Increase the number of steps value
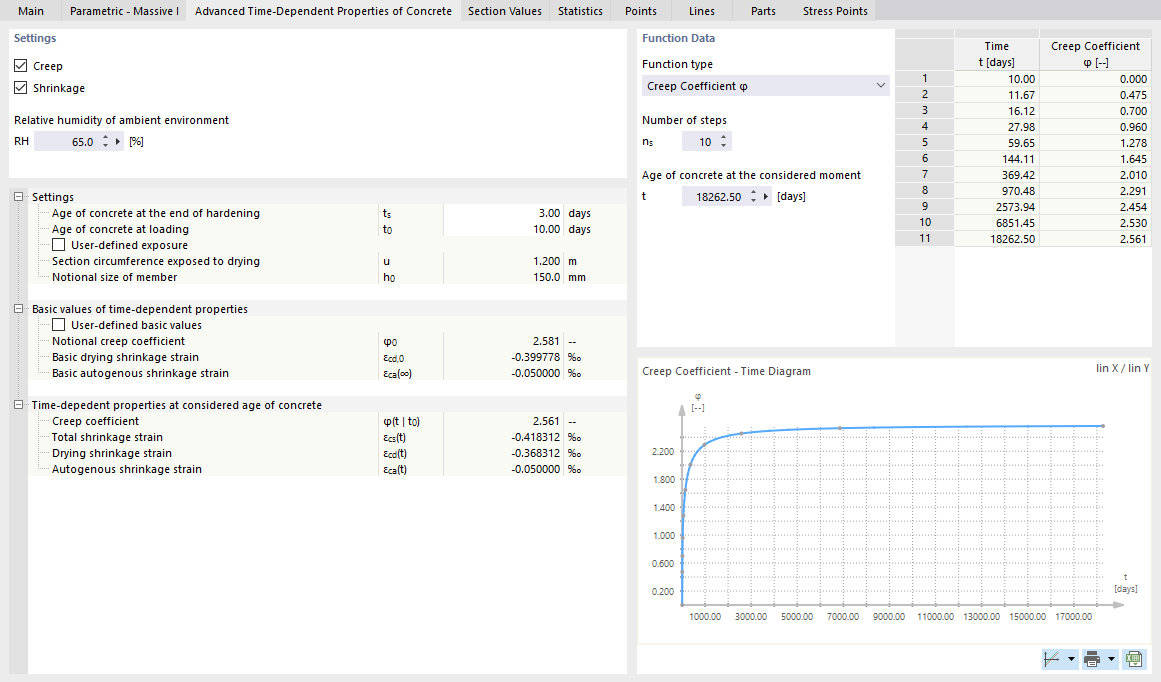 coord(723,138)
